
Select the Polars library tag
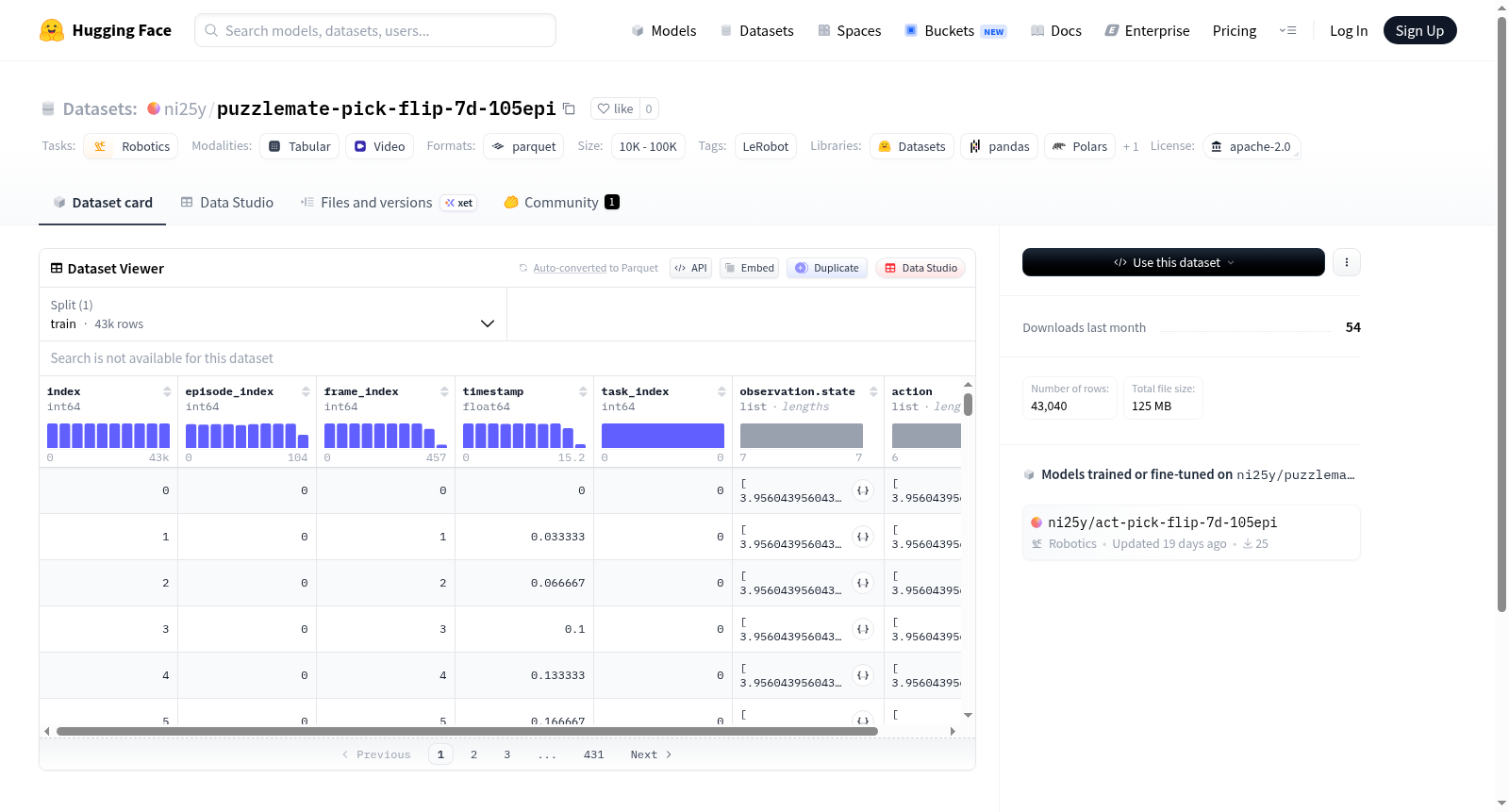(1080, 146)
